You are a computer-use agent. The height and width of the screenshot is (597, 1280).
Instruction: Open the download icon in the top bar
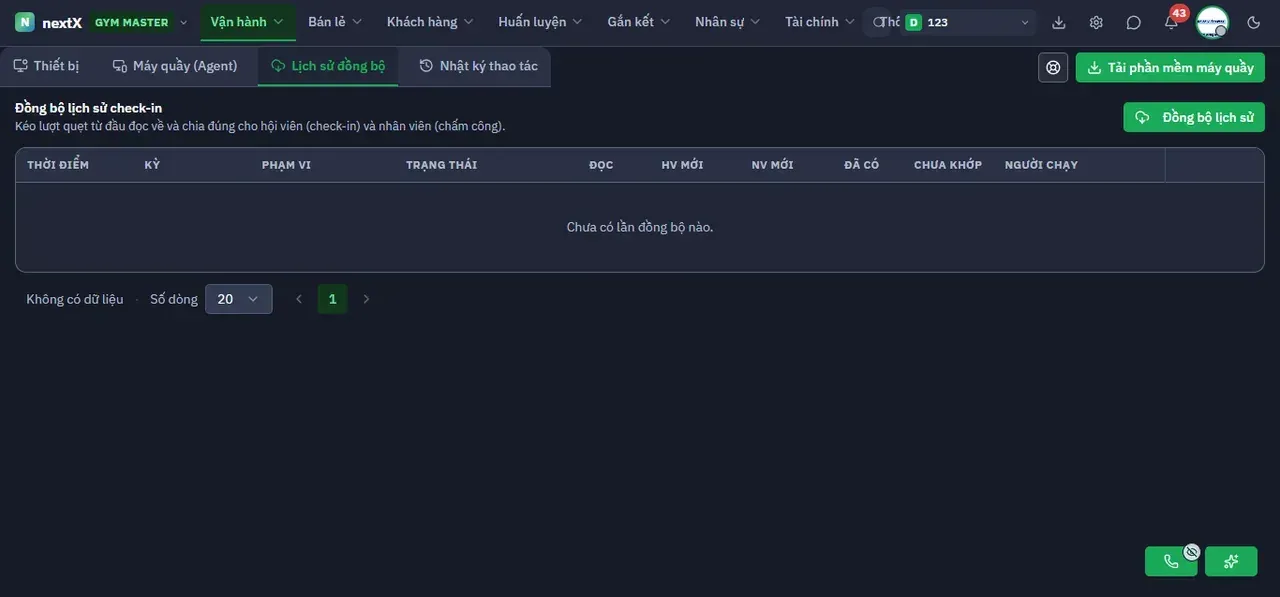tap(1059, 22)
